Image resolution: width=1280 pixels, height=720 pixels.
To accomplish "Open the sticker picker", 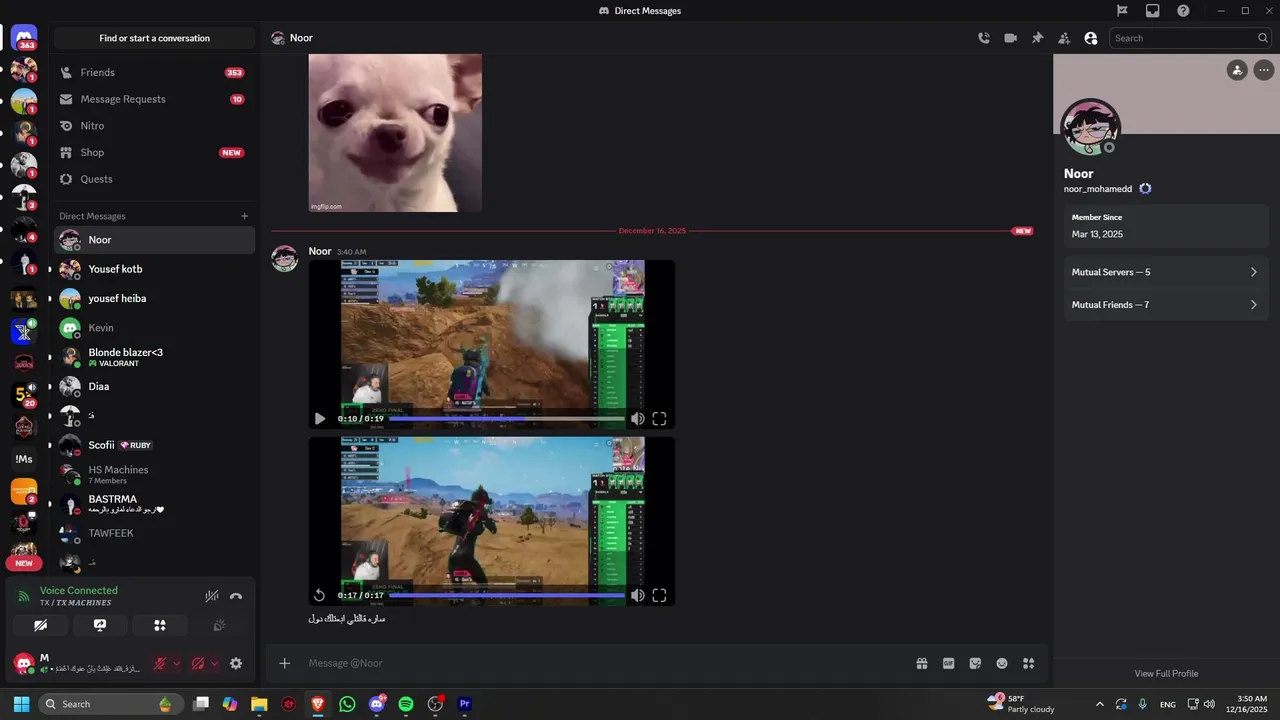I will (975, 663).
